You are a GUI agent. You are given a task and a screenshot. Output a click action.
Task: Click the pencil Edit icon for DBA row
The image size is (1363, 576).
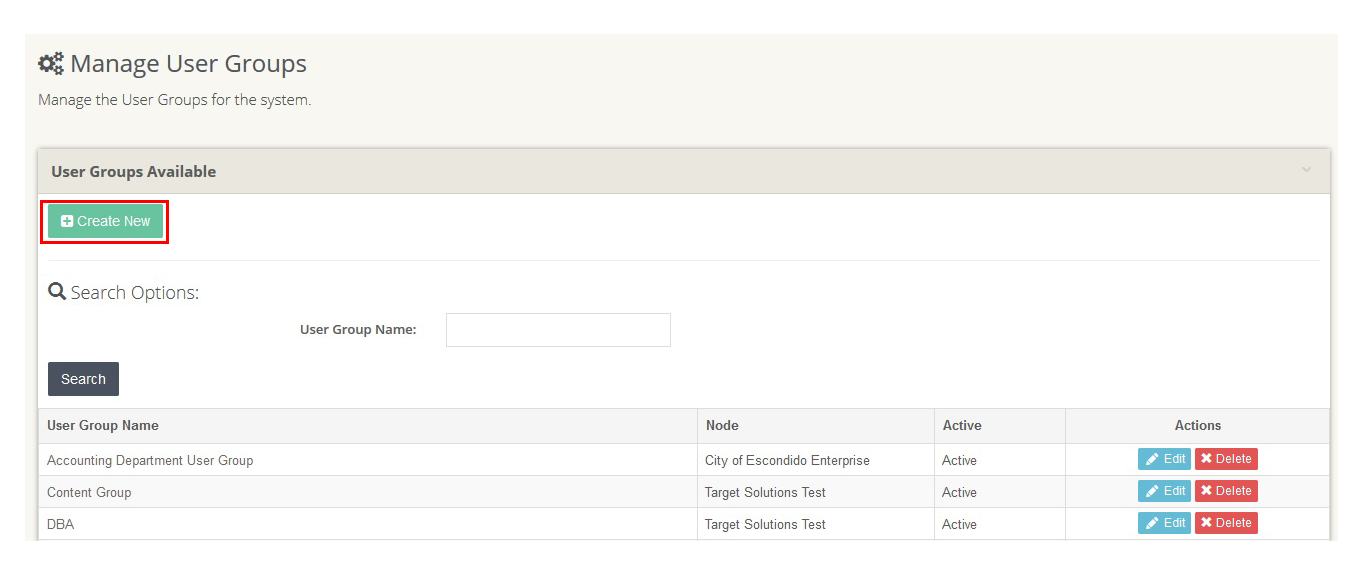coord(1151,523)
